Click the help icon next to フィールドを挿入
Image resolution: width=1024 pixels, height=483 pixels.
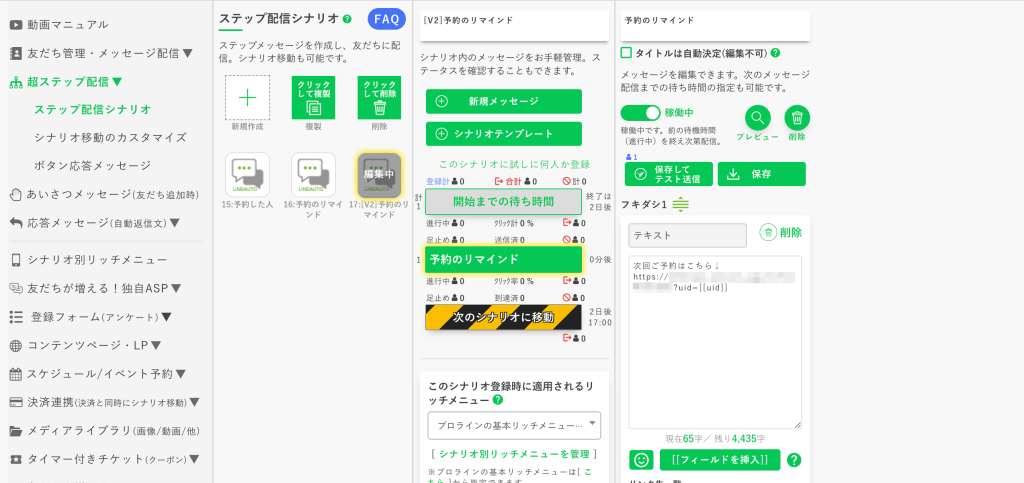(794, 460)
